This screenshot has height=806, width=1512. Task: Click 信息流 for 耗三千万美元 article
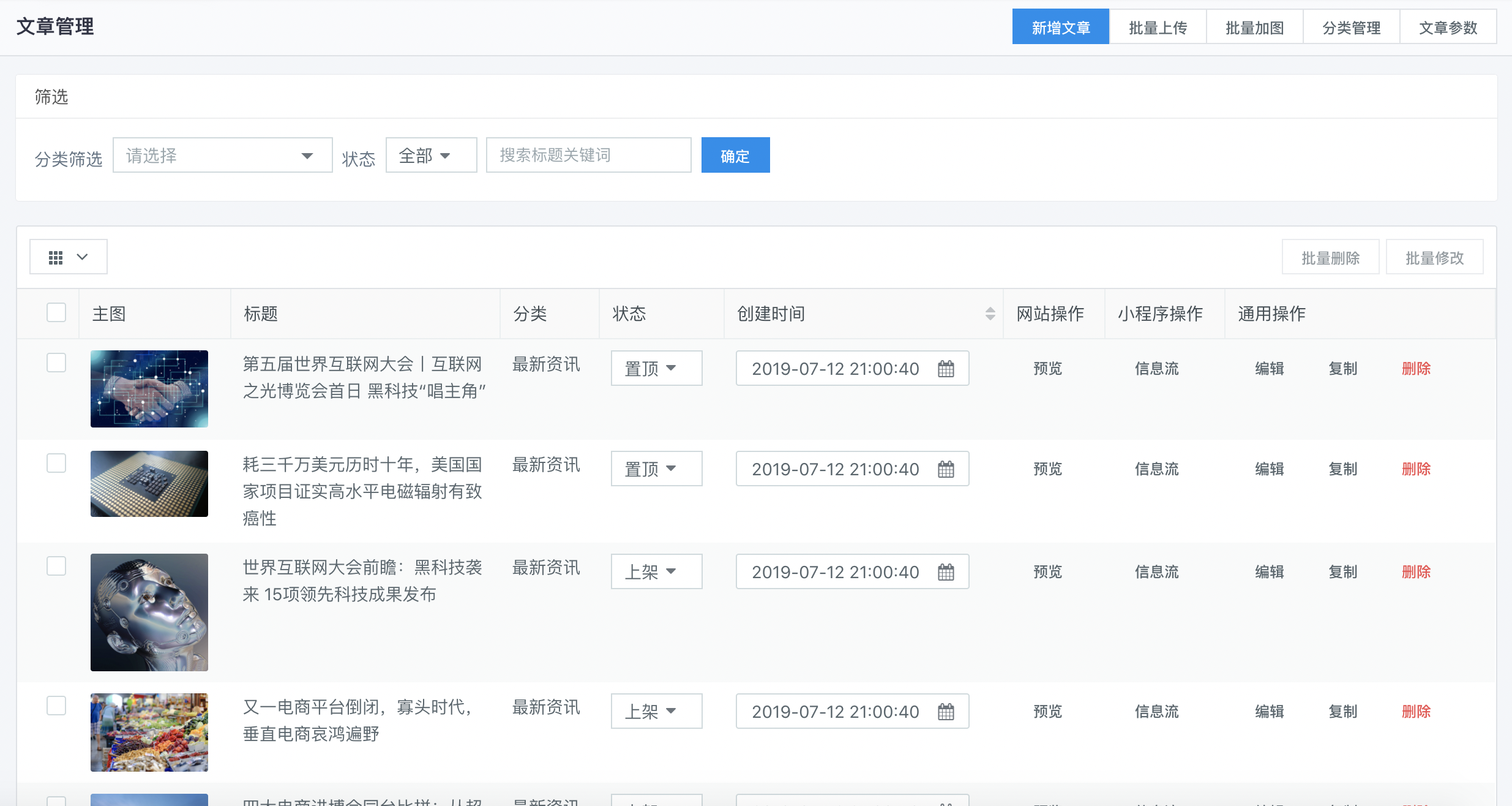(1156, 469)
